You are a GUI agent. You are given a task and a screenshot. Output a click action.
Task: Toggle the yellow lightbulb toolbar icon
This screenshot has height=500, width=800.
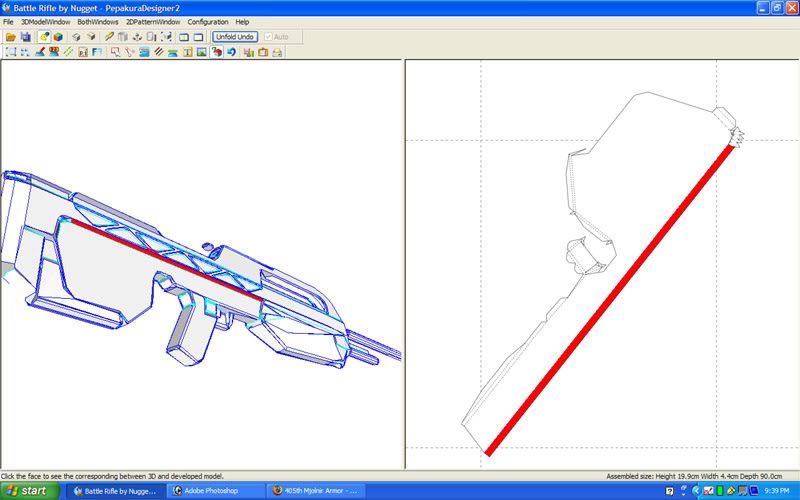(x=44, y=37)
